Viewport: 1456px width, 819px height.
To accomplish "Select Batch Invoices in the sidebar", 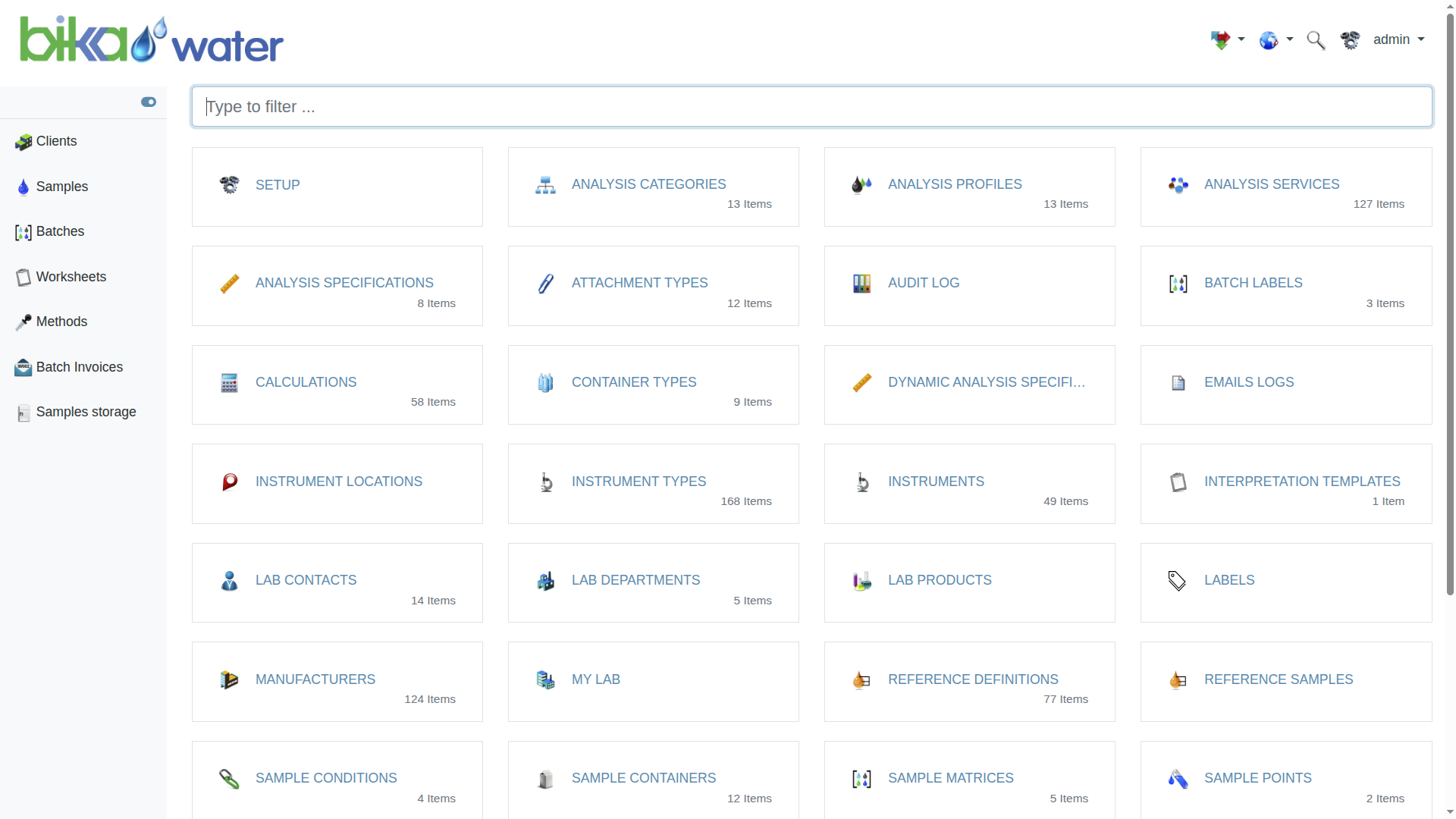I will [79, 367].
